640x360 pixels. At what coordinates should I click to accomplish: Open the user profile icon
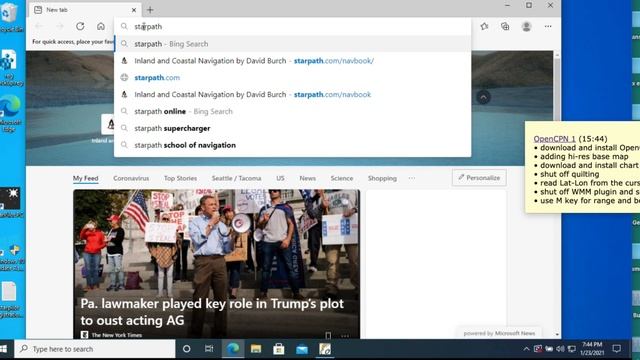[527, 27]
